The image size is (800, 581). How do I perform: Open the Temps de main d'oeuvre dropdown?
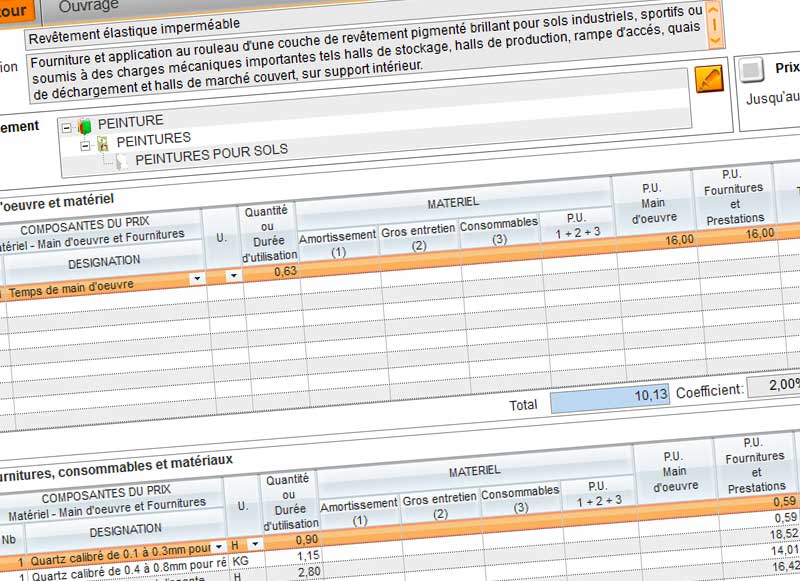(196, 278)
